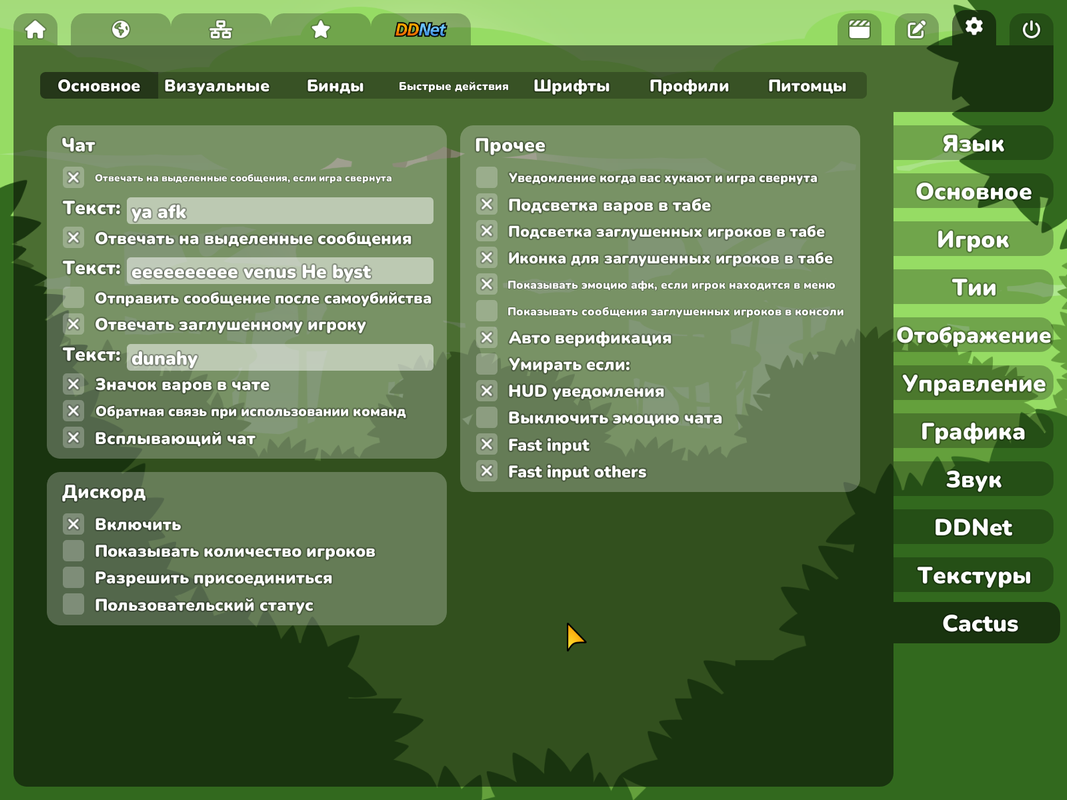
Task: Open the Шрифты tab
Action: tap(572, 86)
